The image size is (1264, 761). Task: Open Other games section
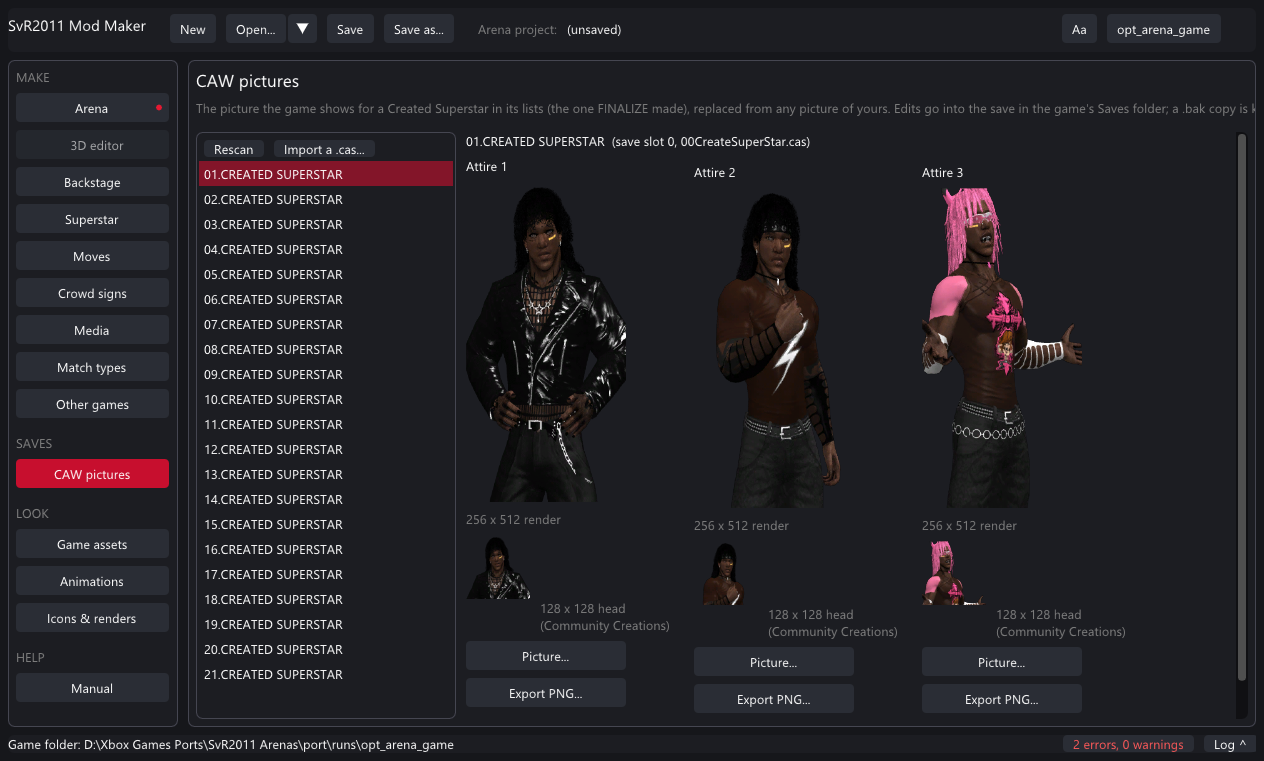pos(92,404)
